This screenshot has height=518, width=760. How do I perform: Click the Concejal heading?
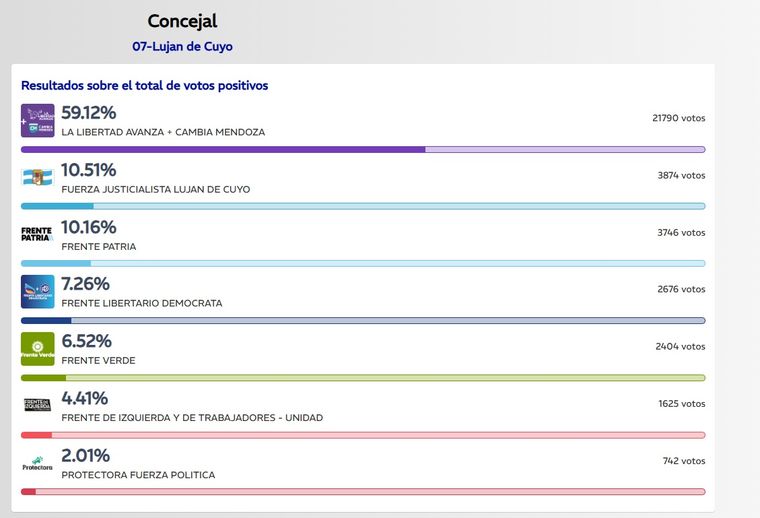tap(182, 21)
